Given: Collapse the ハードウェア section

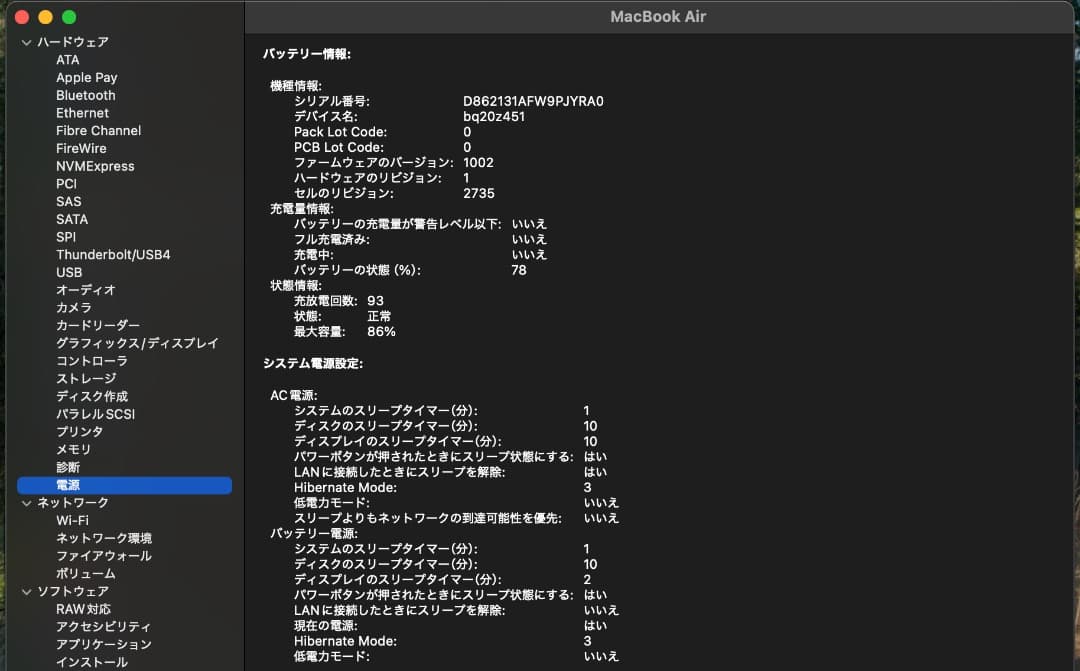Looking at the screenshot, I should pos(24,42).
